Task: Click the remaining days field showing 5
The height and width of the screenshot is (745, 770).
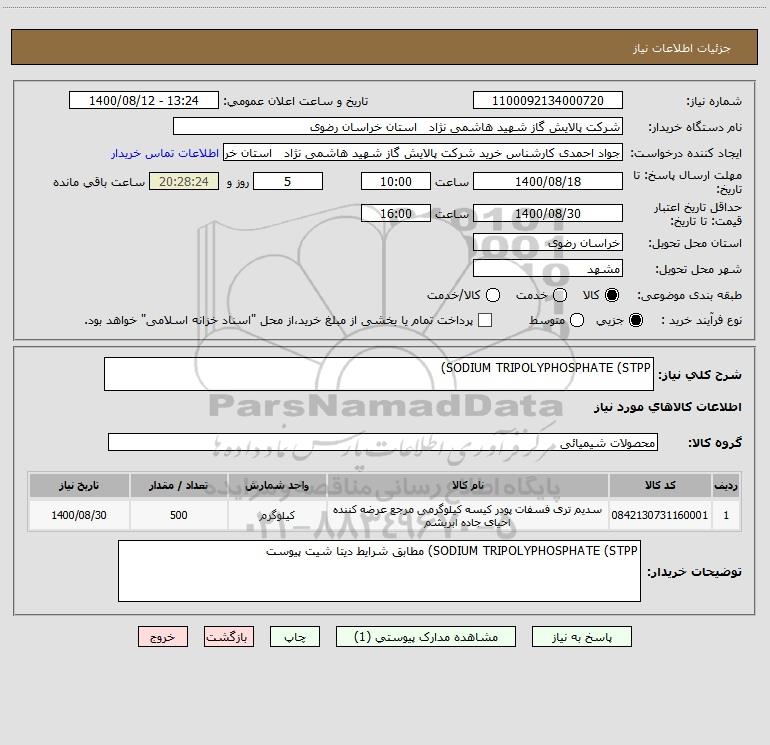Action: coord(288,181)
